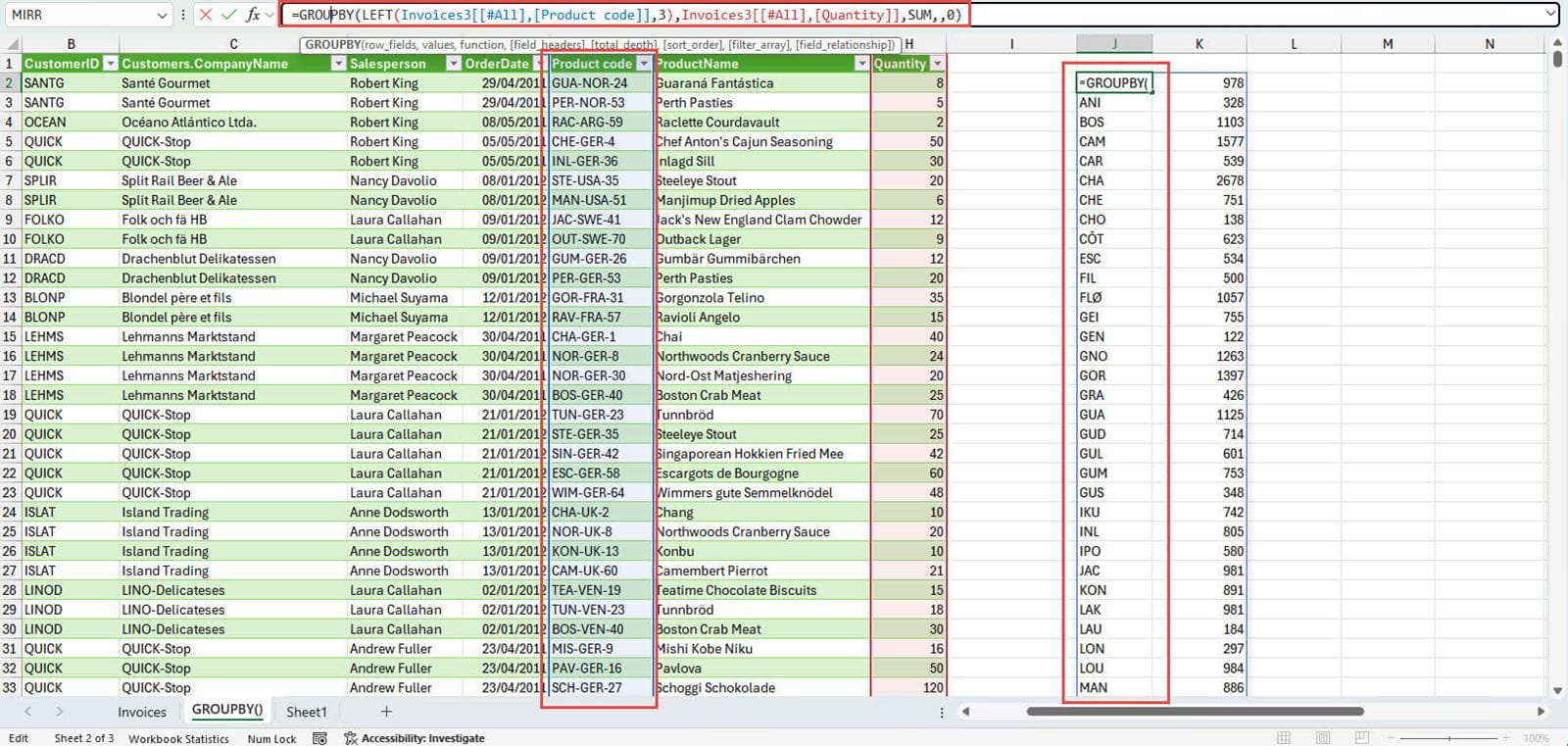
Task: Open the Sheet1 tab
Action: click(307, 712)
